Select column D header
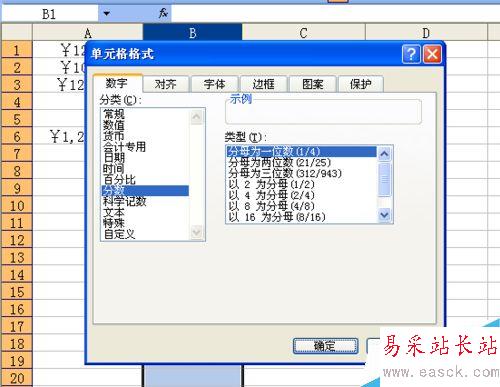Screen dimensions: 500x387 pyautogui.click(x=426, y=33)
